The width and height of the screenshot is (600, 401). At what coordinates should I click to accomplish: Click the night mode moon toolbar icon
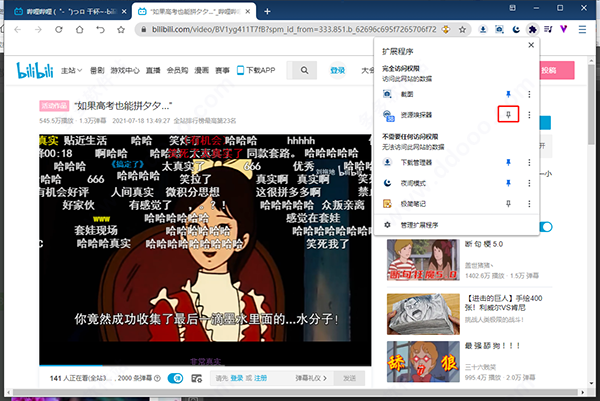point(516,29)
